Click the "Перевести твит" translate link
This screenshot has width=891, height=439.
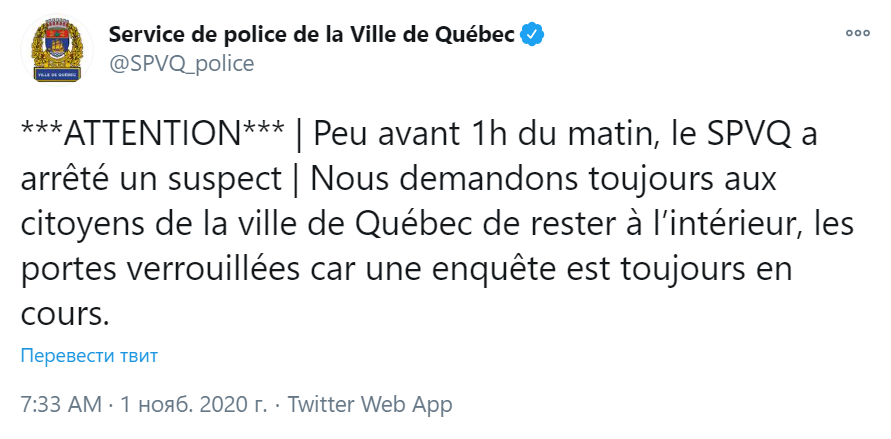coord(89,356)
